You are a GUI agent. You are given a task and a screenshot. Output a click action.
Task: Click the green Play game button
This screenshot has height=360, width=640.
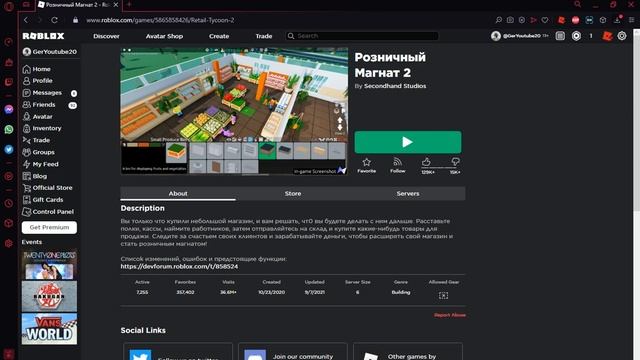pos(408,142)
